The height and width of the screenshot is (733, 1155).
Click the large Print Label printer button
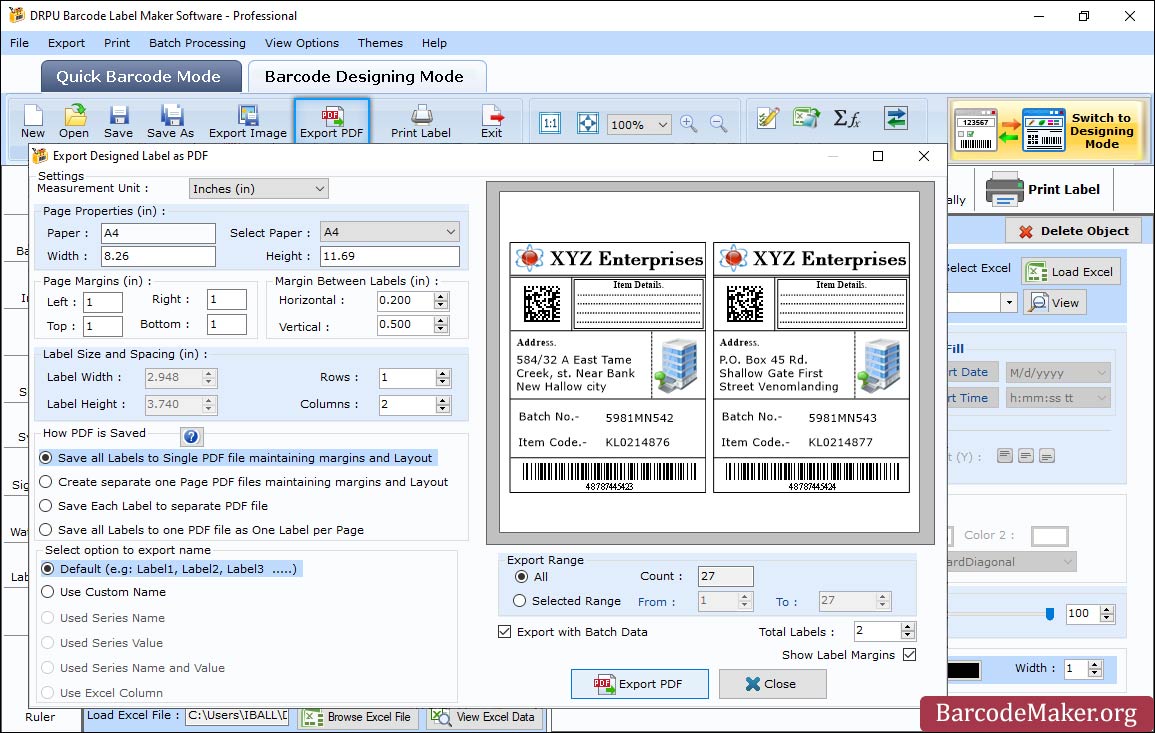click(1044, 189)
